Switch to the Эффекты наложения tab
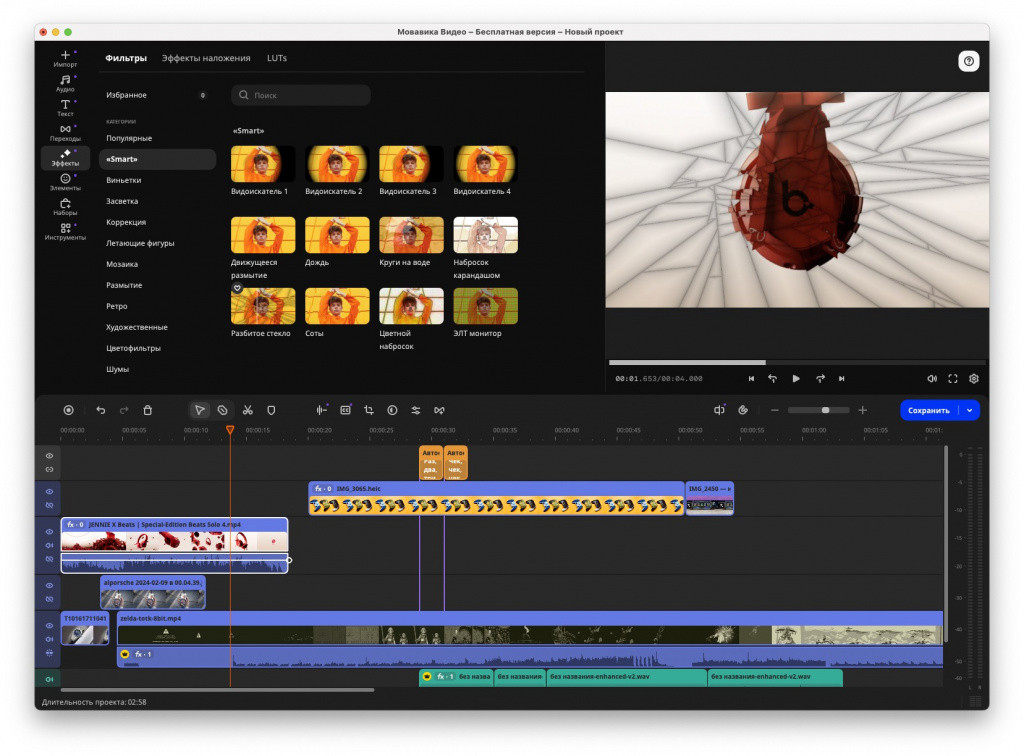Screen dimensions: 1024x756 (x=206, y=58)
